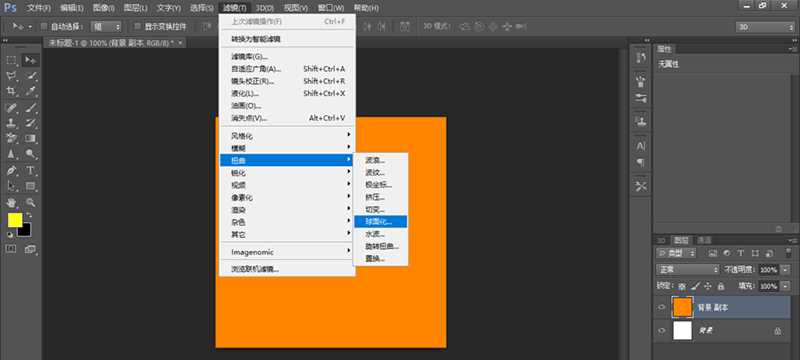This screenshot has width=800, height=360.
Task: Lock all padlock icon in Layers panel
Action: pos(720,287)
